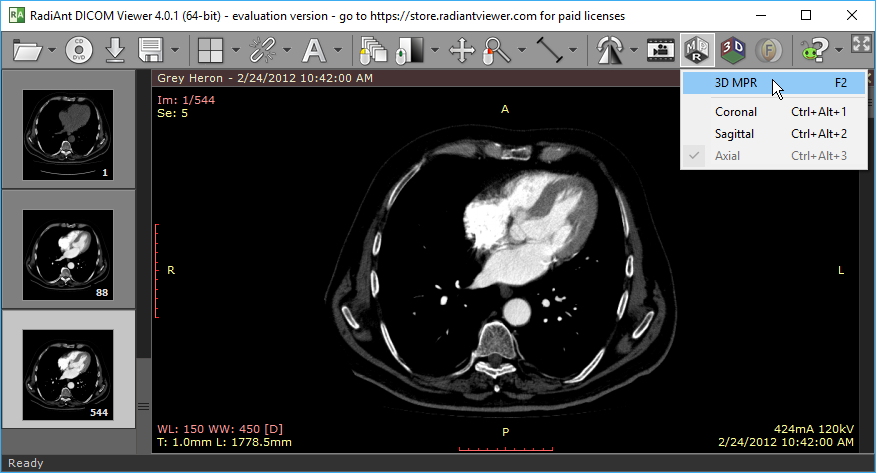Open the 3D volume rendering icon

click(733, 49)
